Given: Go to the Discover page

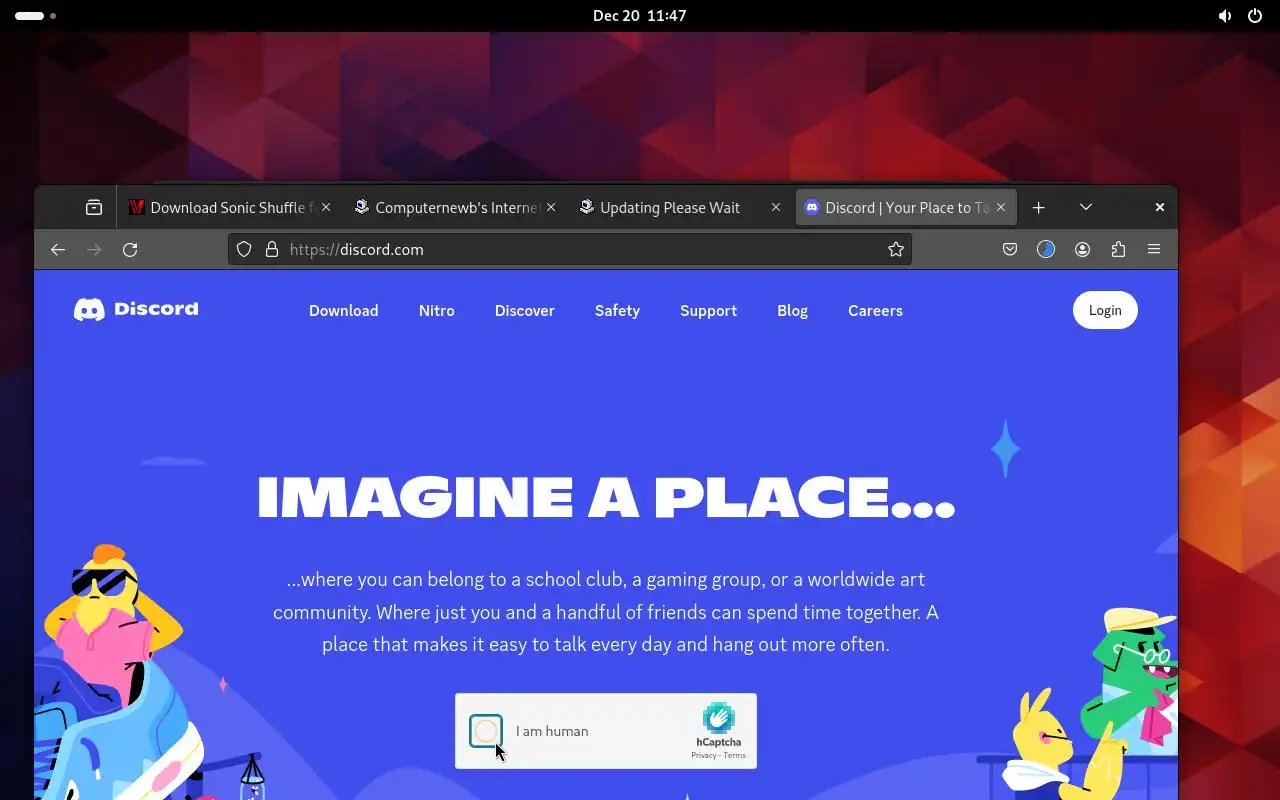Looking at the screenshot, I should [524, 310].
